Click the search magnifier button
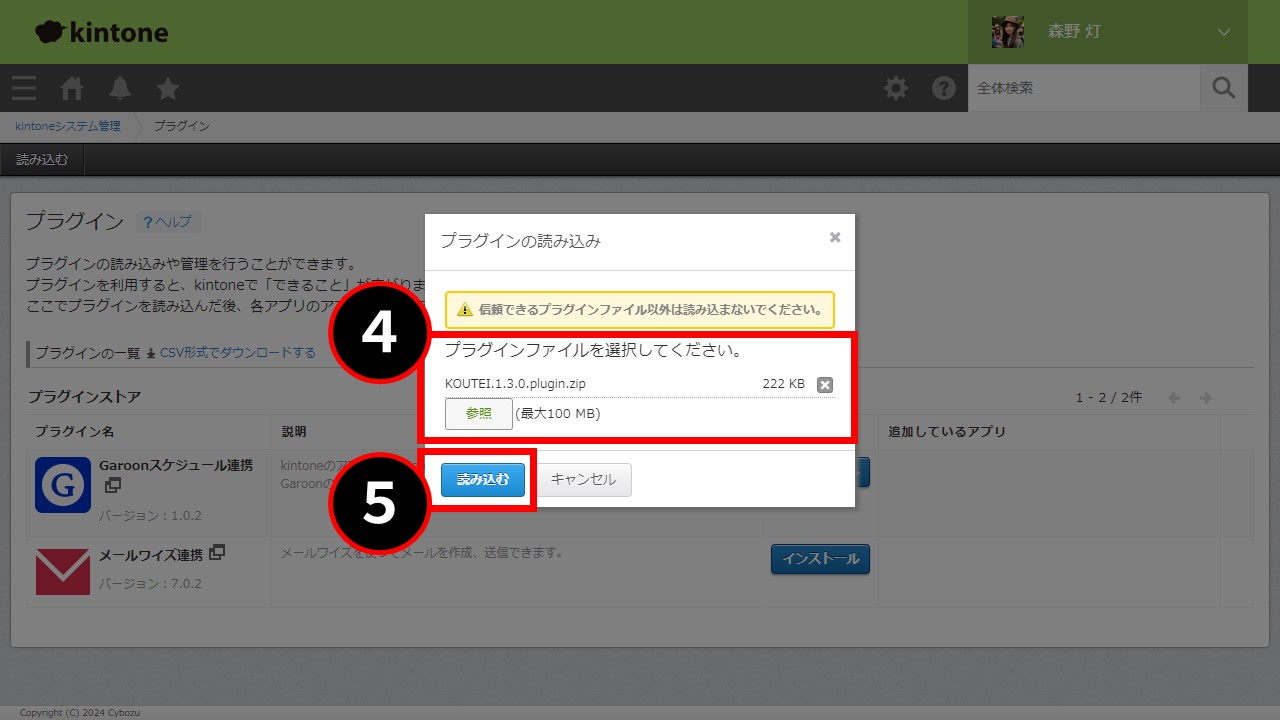The image size is (1280, 720). tap(1224, 88)
